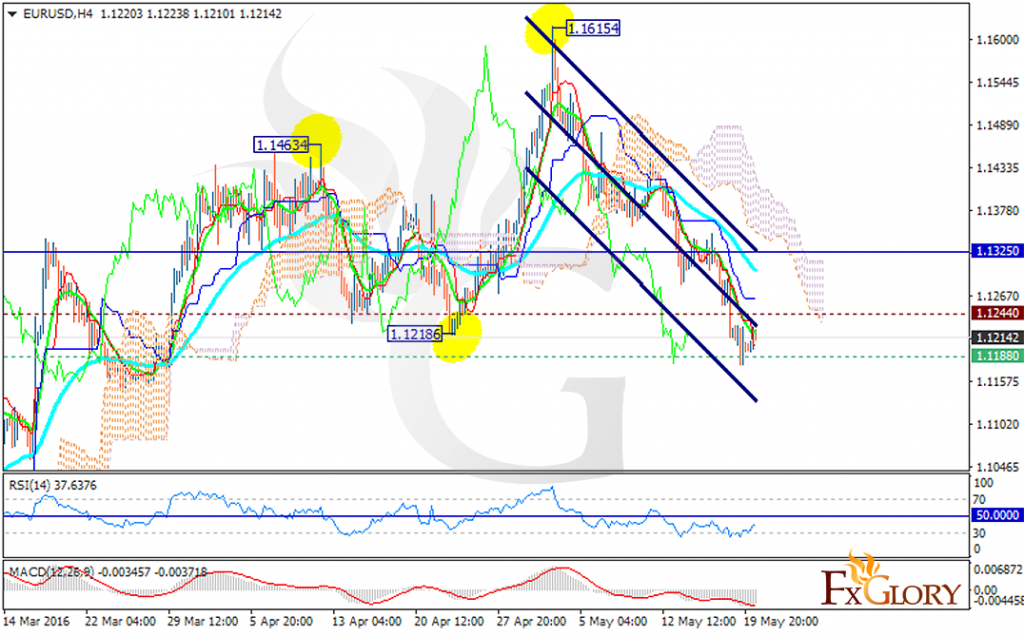The image size is (1024, 636).
Task: Click the 12 May 12:00 time label
Action: [698, 621]
